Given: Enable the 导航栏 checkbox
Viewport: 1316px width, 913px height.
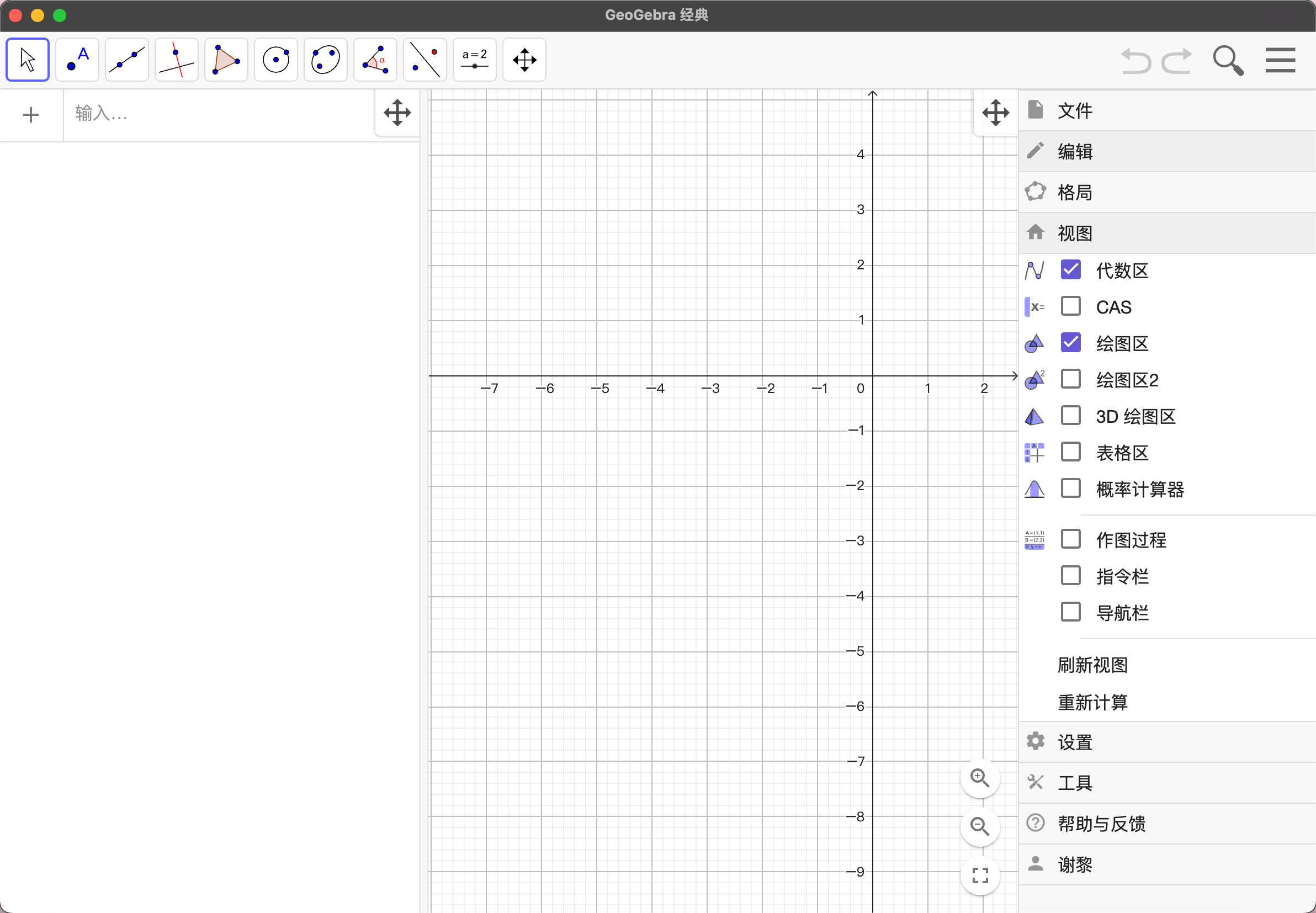Looking at the screenshot, I should point(1070,612).
